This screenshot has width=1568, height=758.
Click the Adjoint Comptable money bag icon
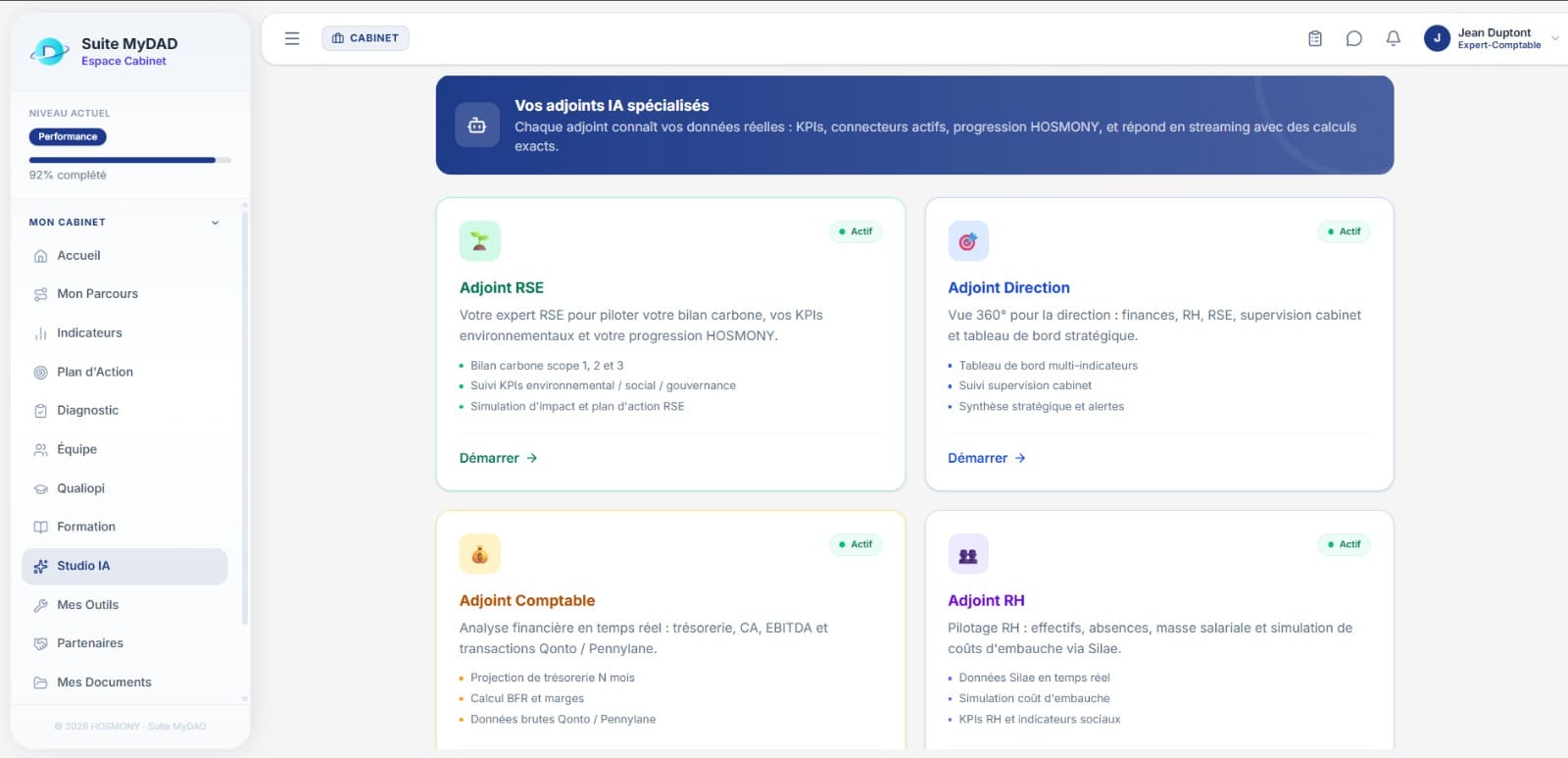(480, 554)
